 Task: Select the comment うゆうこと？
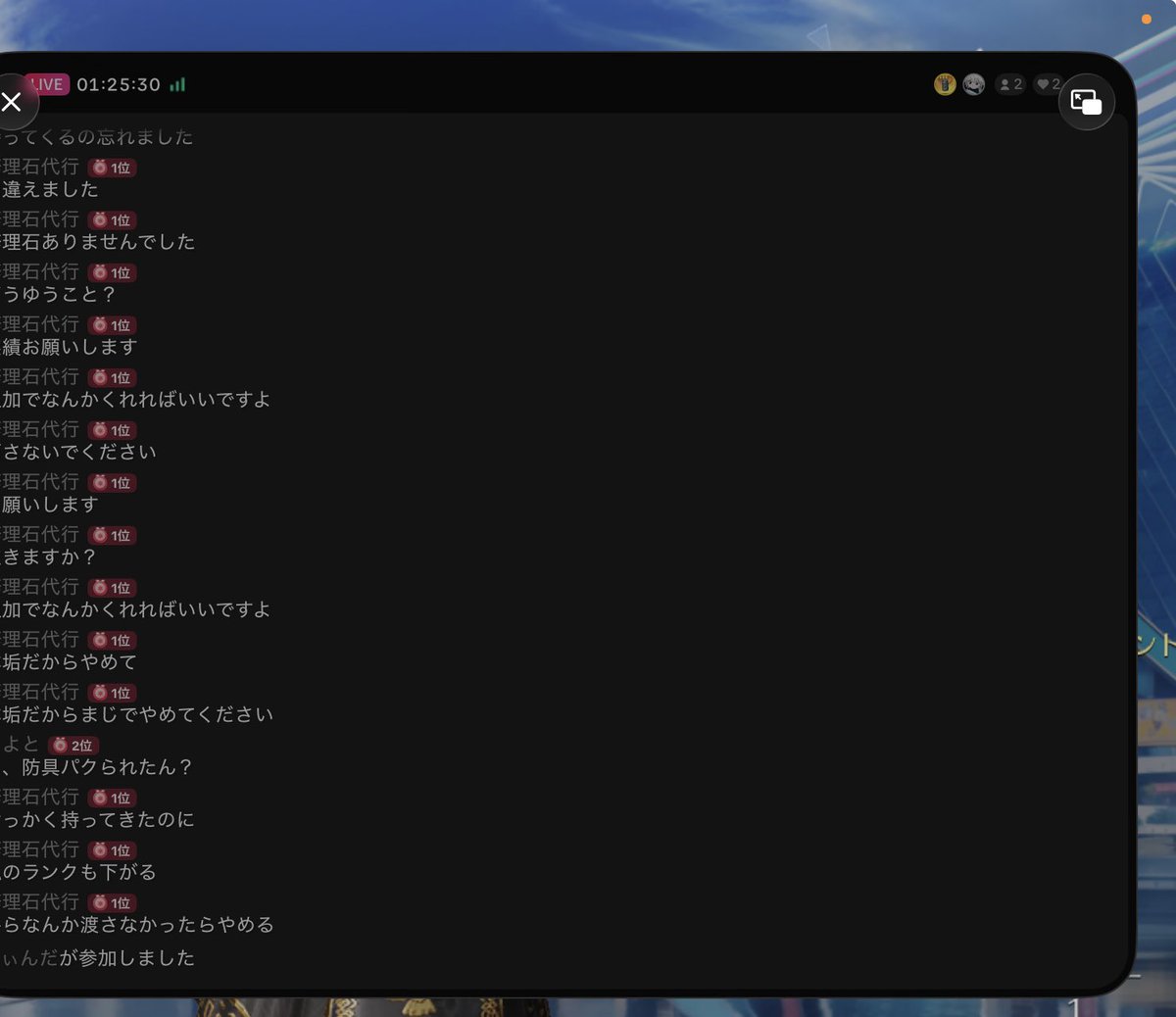click(x=59, y=294)
